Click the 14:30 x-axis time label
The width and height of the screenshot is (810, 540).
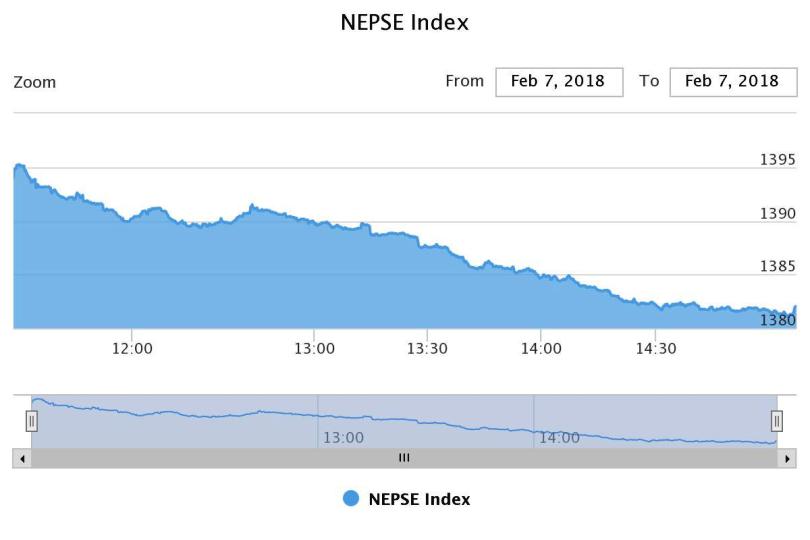(x=655, y=348)
